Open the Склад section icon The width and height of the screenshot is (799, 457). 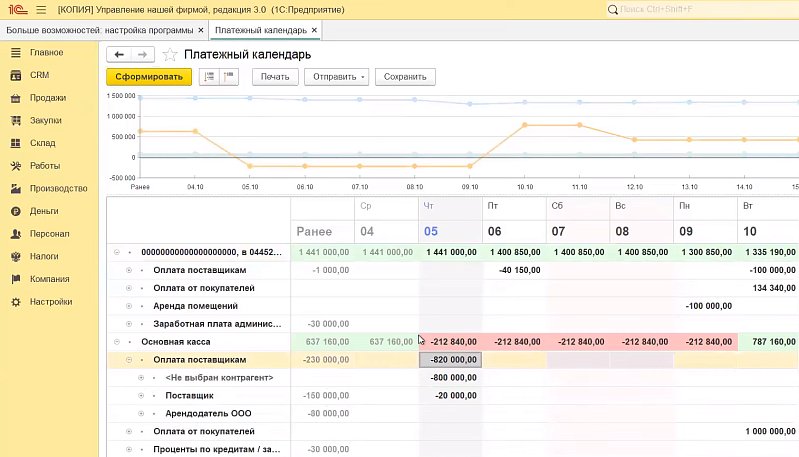pyautogui.click(x=16, y=143)
